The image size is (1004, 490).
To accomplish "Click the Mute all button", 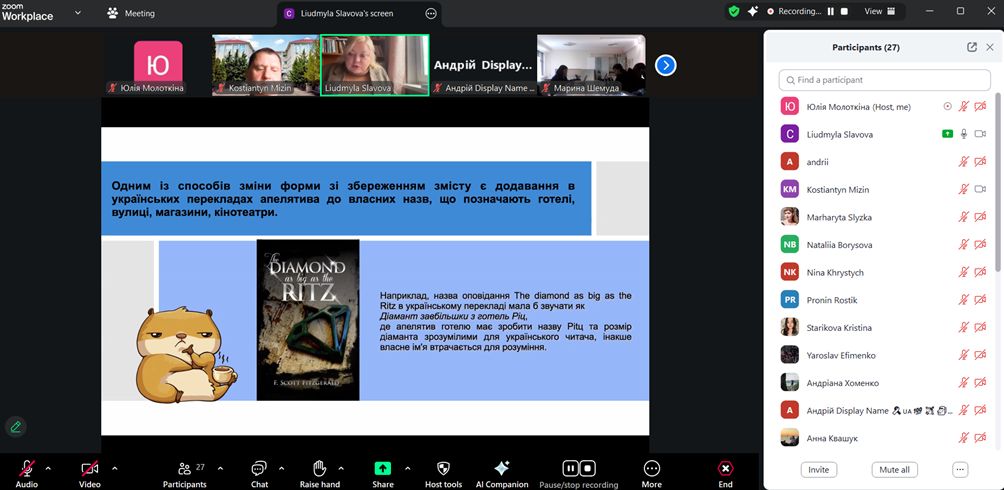I will click(x=894, y=469).
